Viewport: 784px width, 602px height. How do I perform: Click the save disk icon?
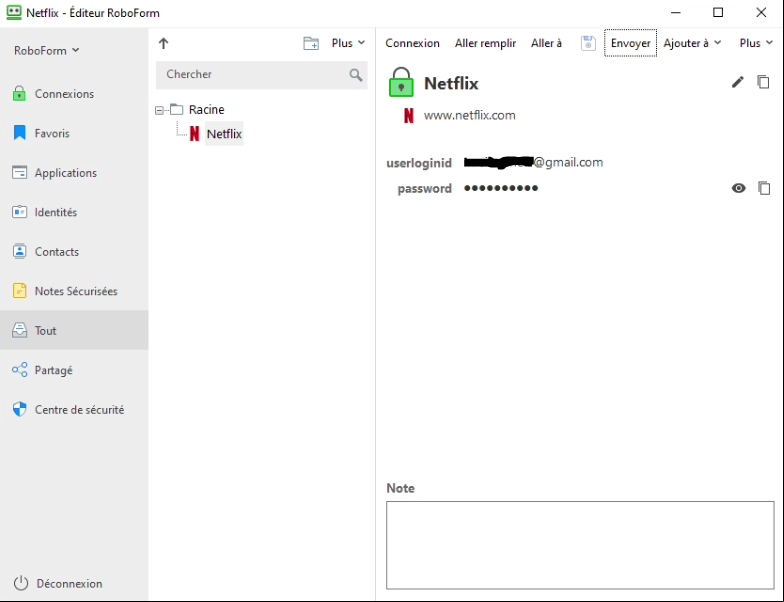(x=588, y=44)
